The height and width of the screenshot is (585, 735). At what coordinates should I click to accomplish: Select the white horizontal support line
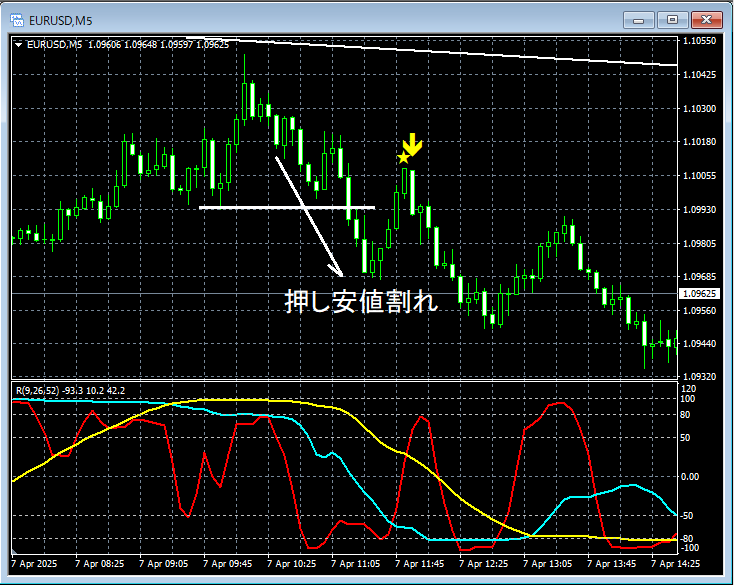pos(287,207)
